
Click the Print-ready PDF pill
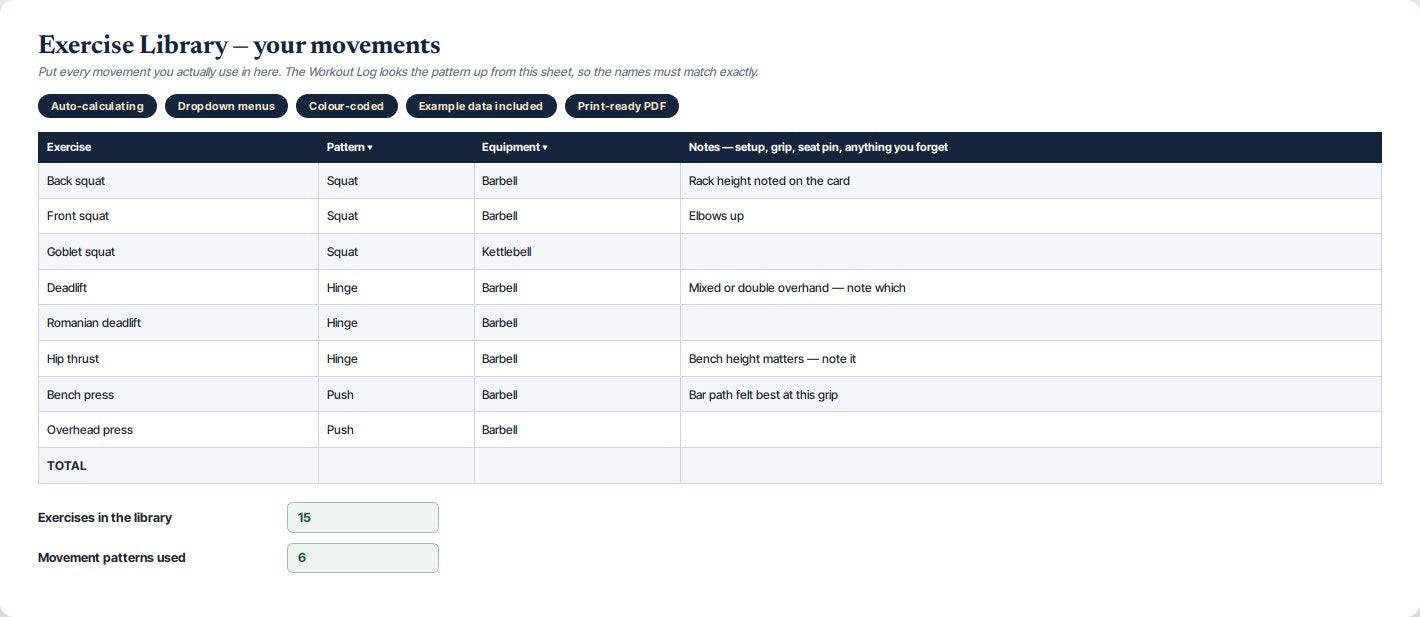[622, 106]
